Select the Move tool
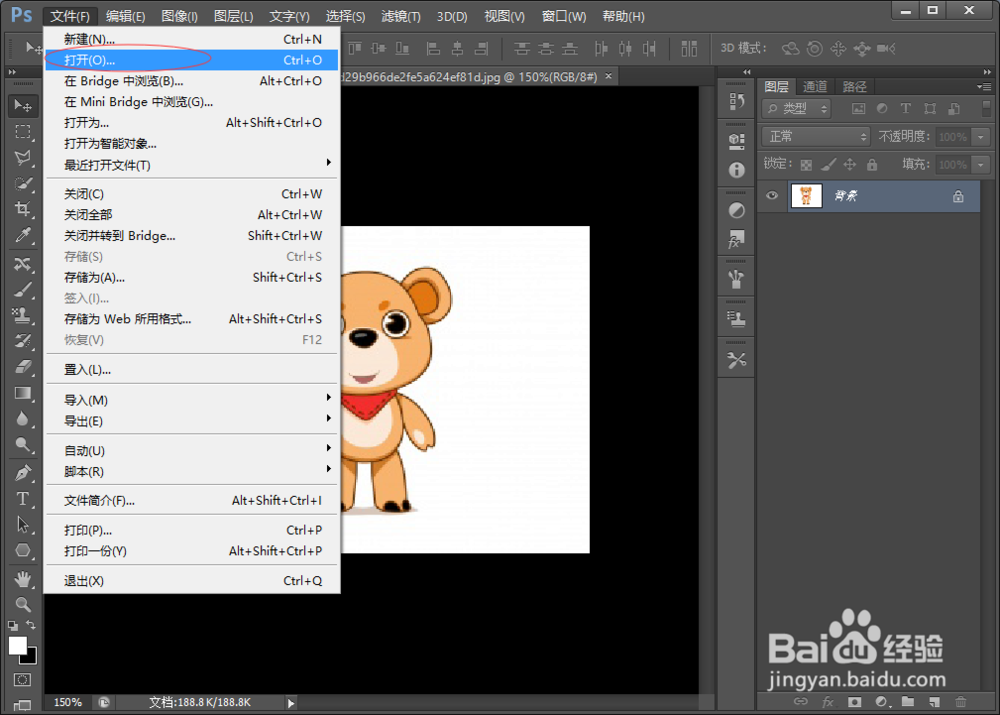Viewport: 1000px width, 715px height. pos(23,105)
